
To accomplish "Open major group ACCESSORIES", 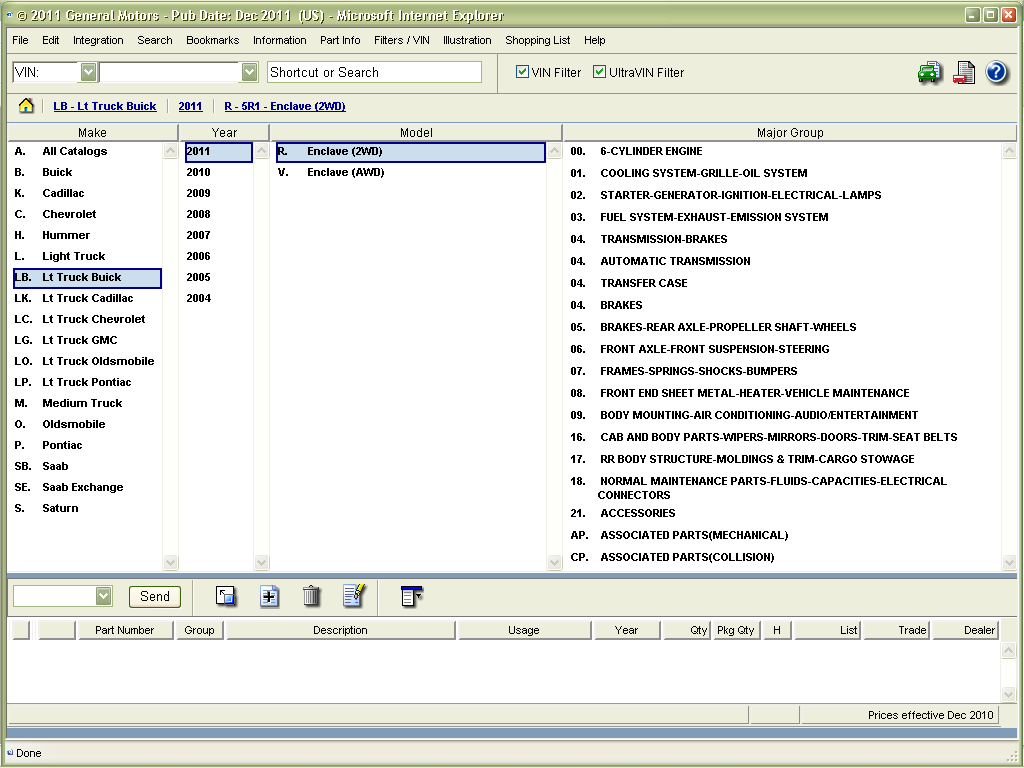I will [637, 513].
